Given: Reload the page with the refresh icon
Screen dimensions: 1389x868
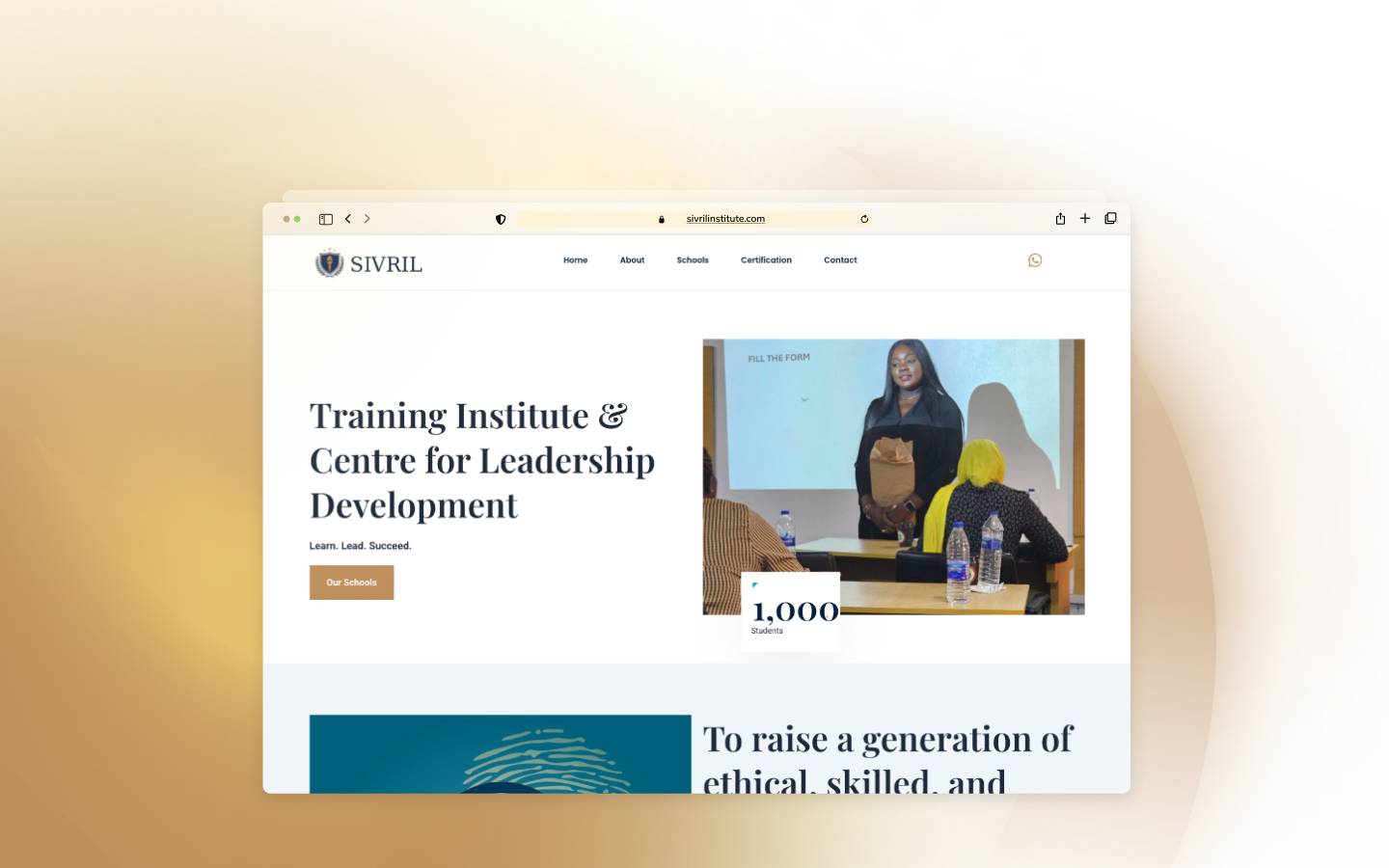Looking at the screenshot, I should 864,219.
